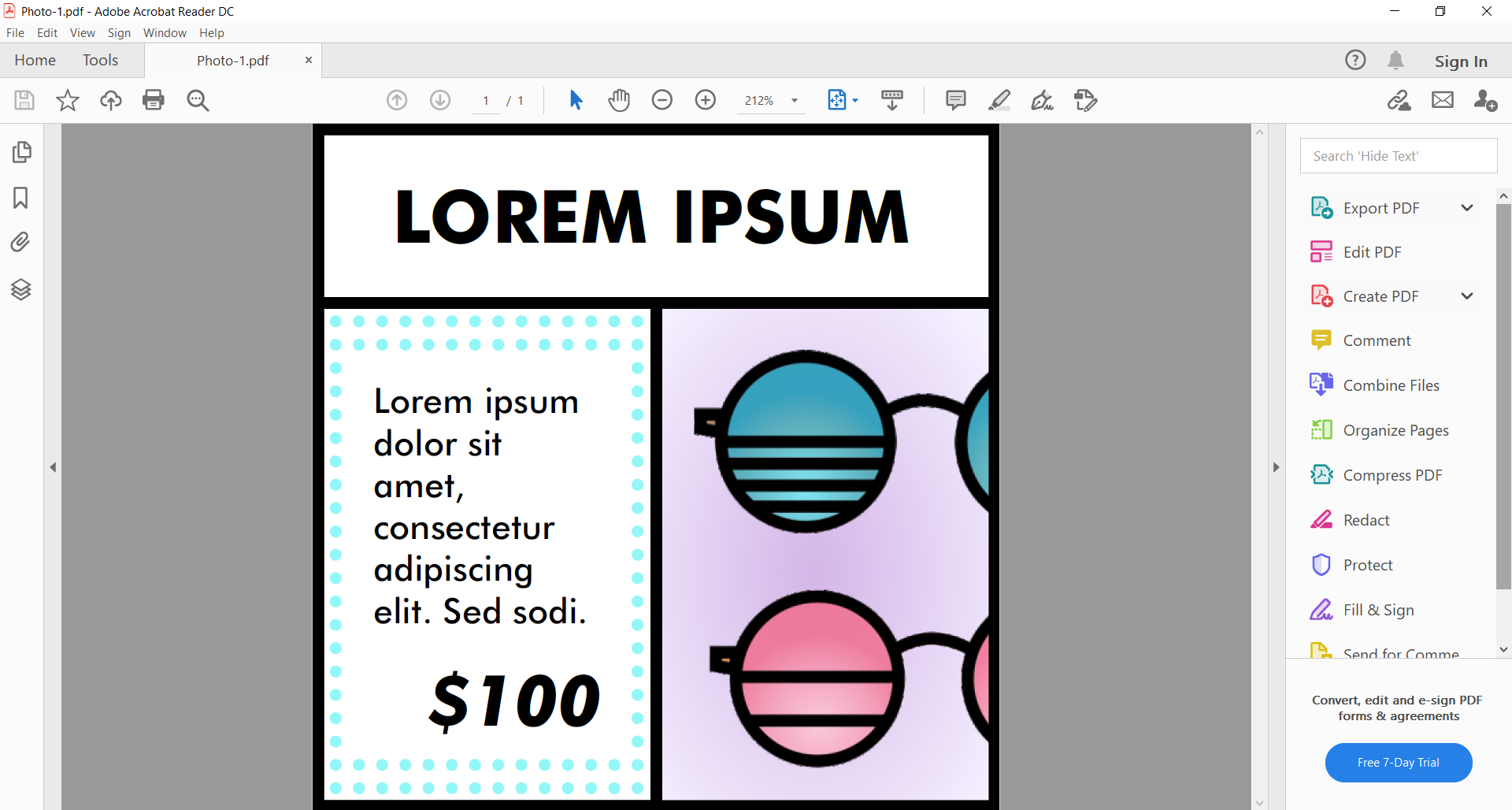Expand the left navigation pane arrow

click(x=53, y=467)
